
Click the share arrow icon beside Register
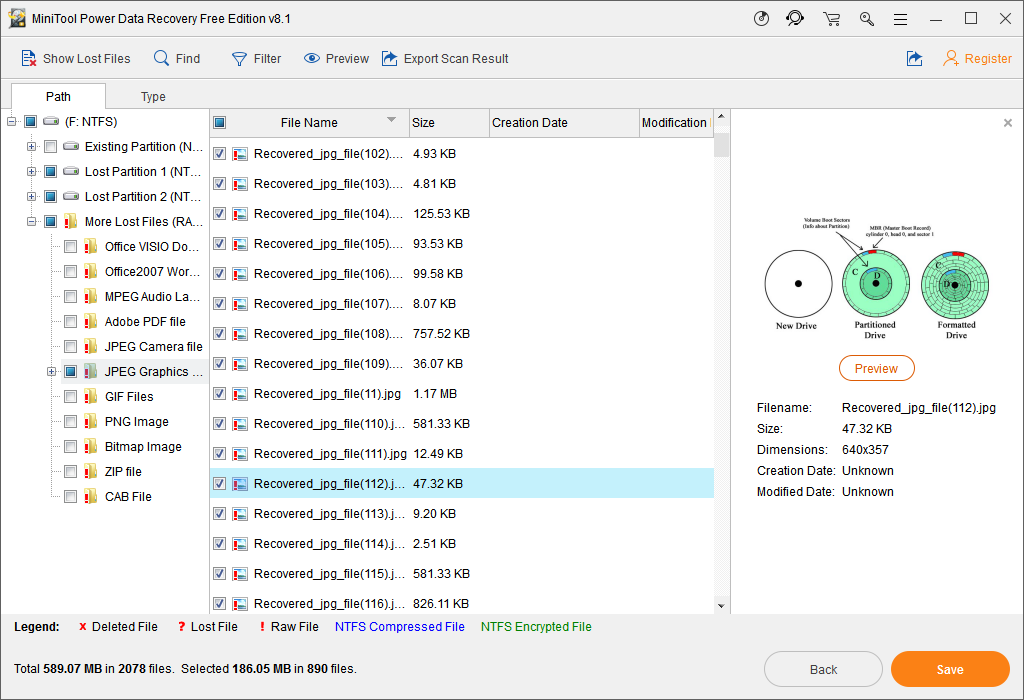[x=914, y=59]
